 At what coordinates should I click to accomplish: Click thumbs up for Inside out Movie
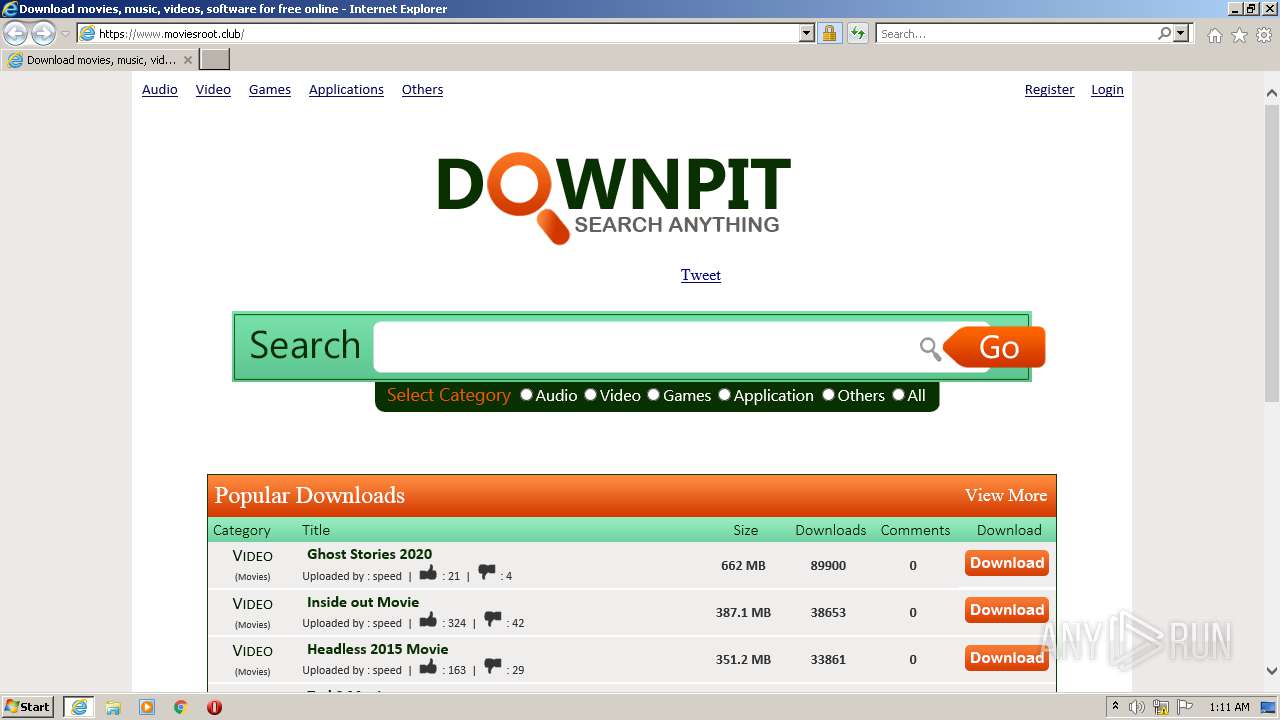[x=428, y=620]
